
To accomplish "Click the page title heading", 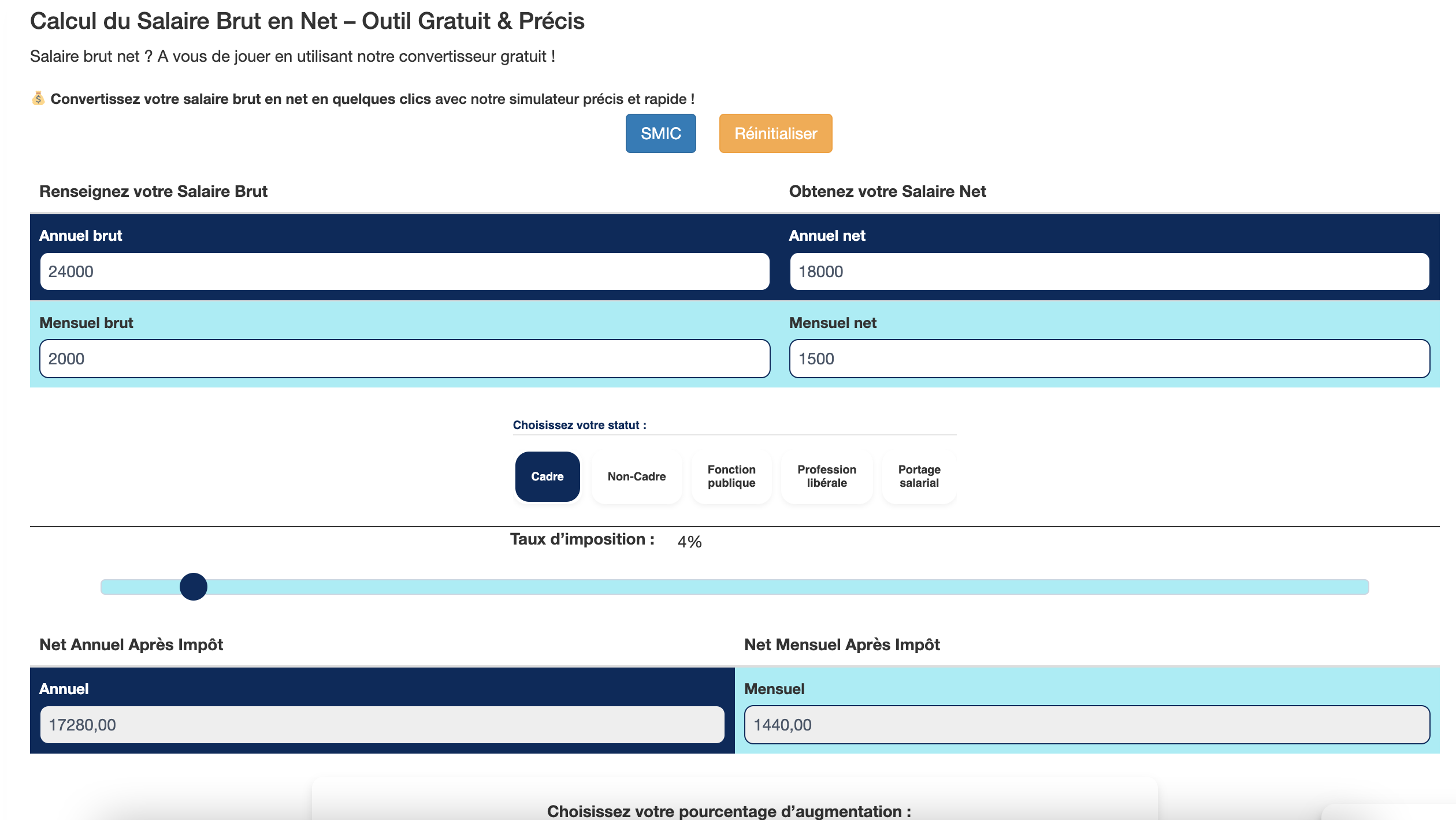I will click(x=307, y=21).
